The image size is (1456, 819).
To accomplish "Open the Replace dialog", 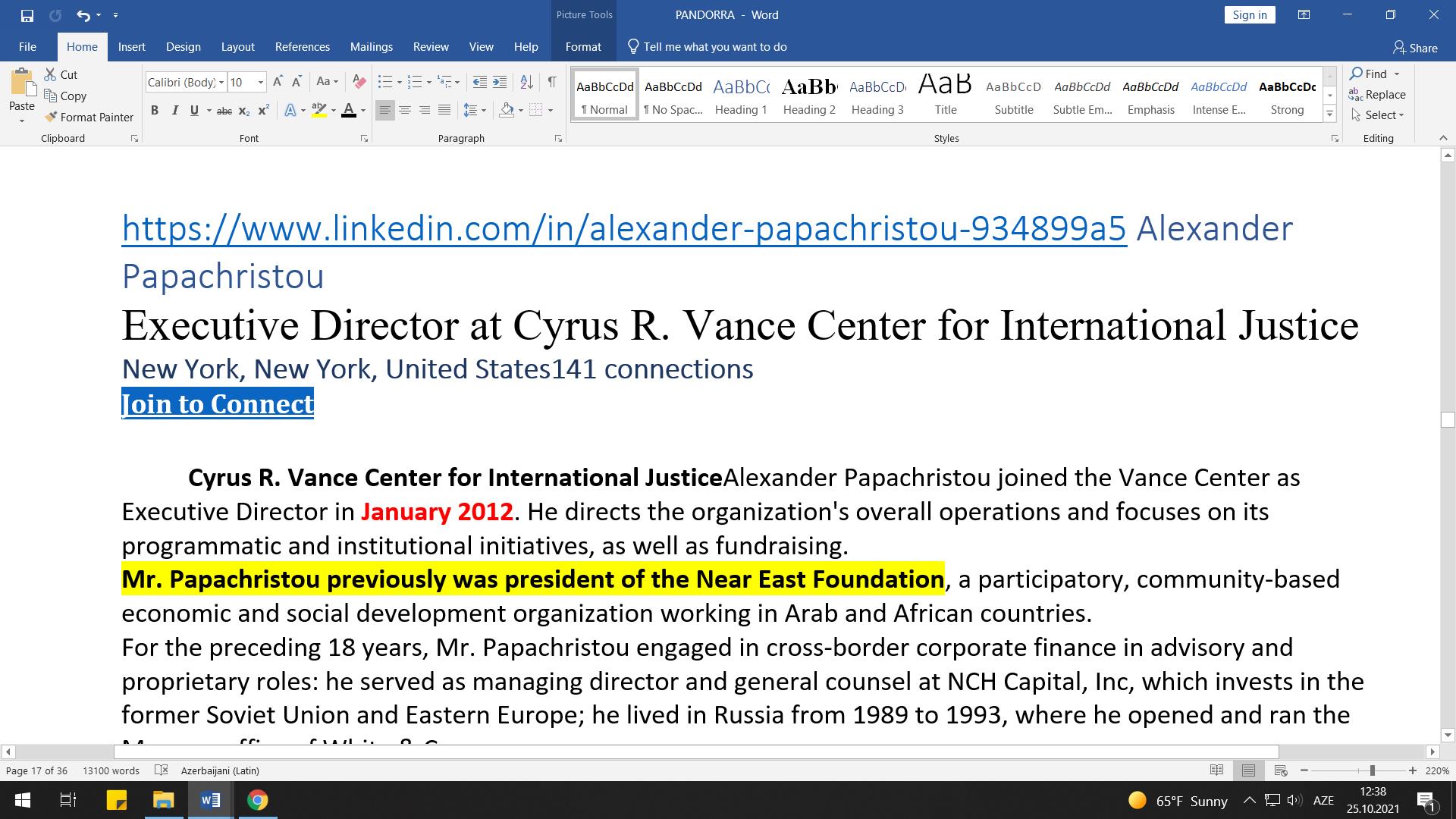I will (1377, 95).
